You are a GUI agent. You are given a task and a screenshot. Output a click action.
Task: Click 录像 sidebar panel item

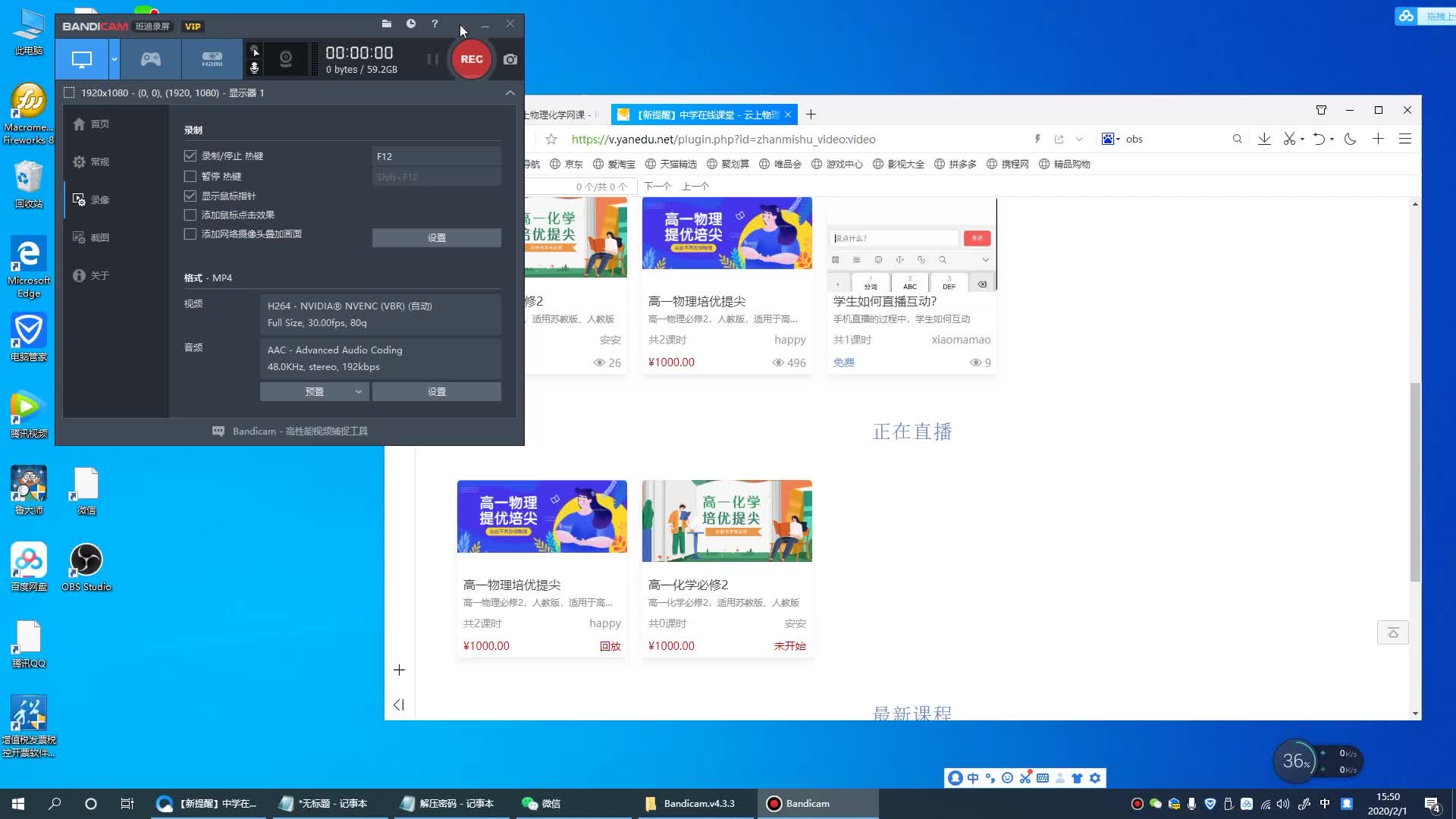(99, 199)
